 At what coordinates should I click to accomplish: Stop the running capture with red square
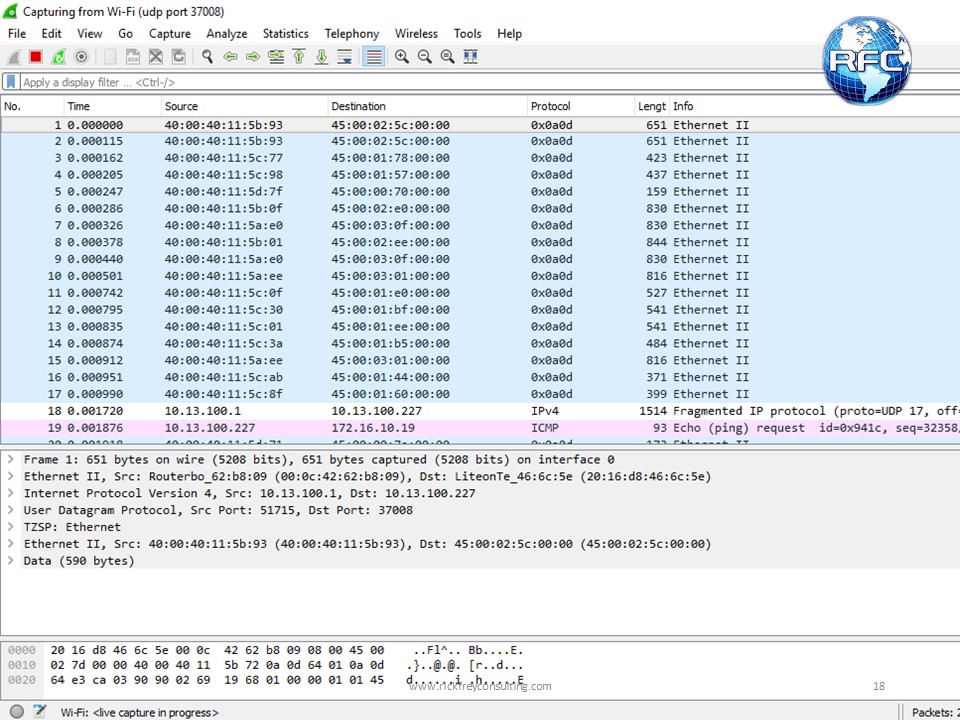click(36, 57)
